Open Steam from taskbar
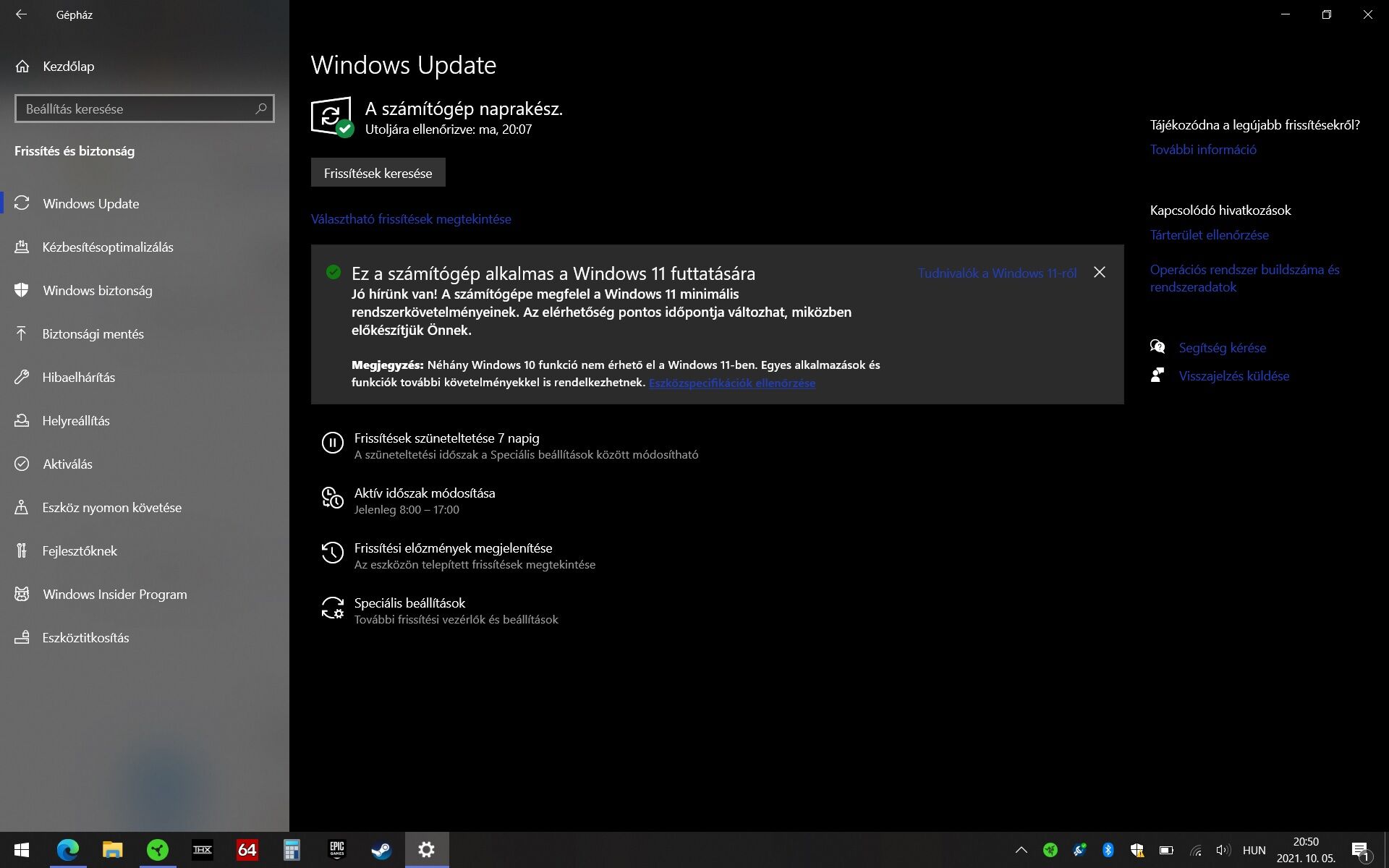This screenshot has width=1389, height=868. click(x=381, y=850)
